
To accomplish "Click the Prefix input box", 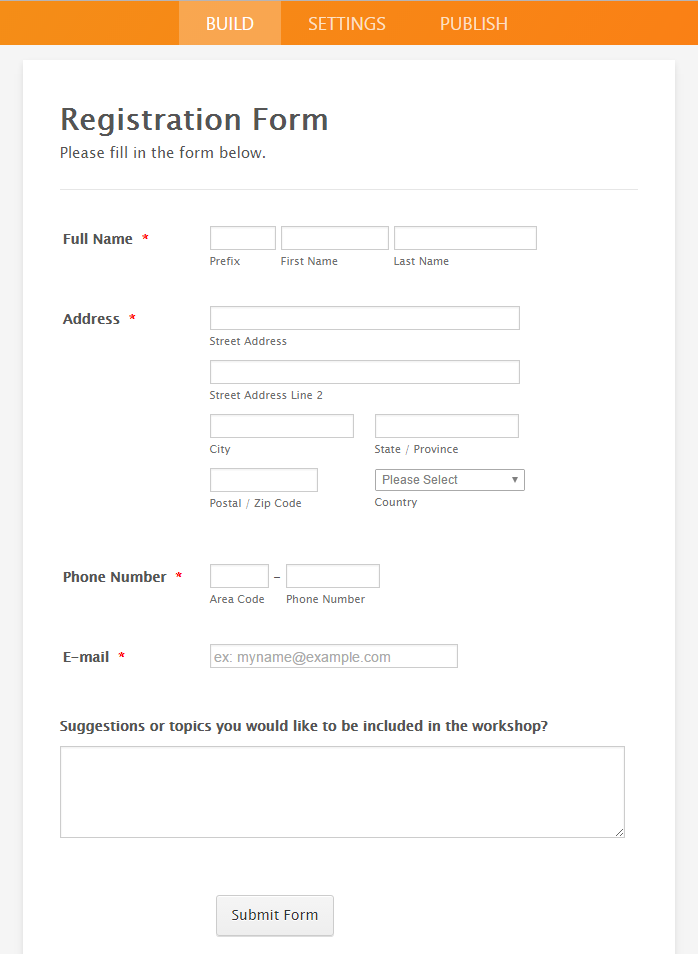I will [243, 238].
